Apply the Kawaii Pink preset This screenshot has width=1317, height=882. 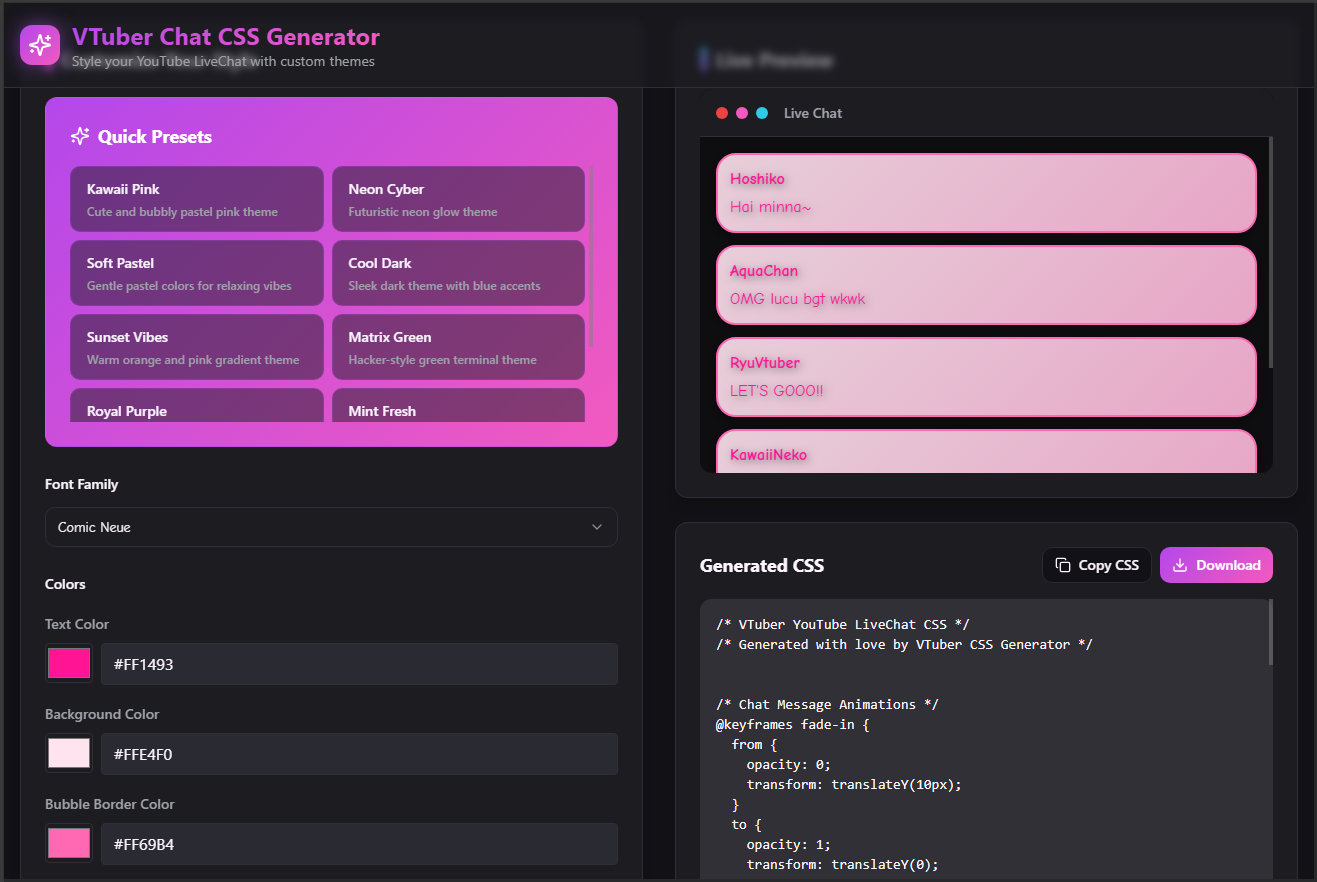[x=196, y=198]
